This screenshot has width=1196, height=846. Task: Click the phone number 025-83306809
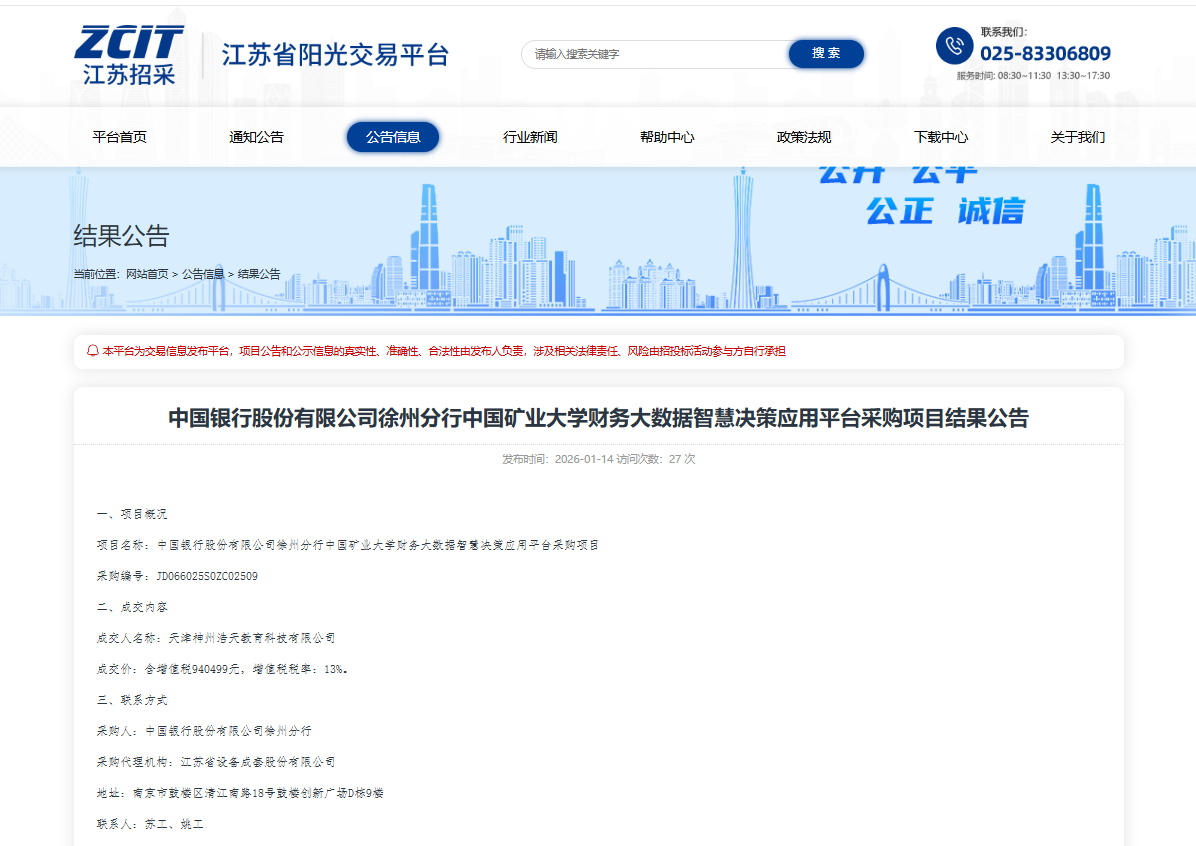tap(1045, 54)
